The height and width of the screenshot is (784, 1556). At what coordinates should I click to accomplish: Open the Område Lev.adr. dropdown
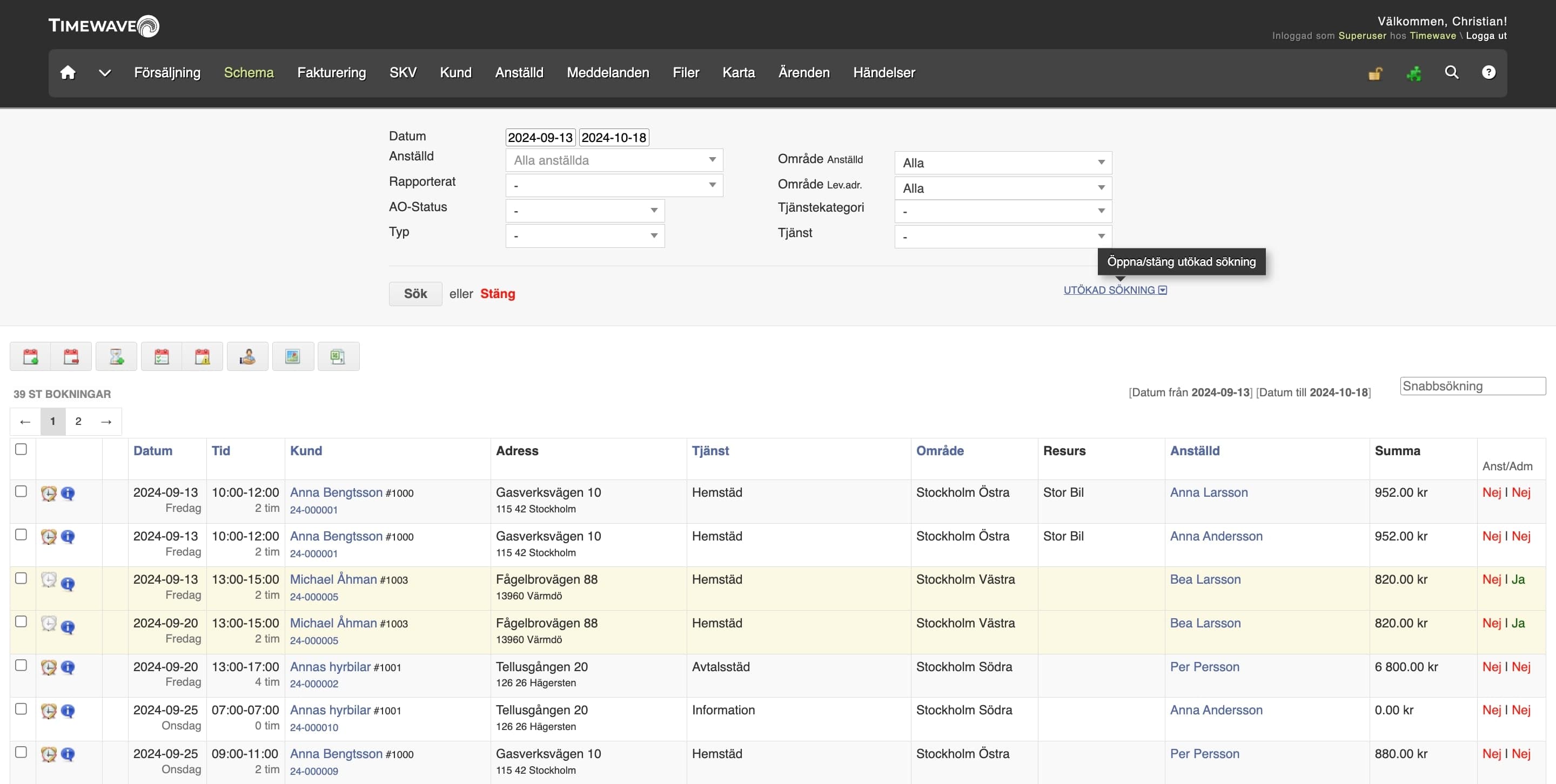[x=1003, y=188]
